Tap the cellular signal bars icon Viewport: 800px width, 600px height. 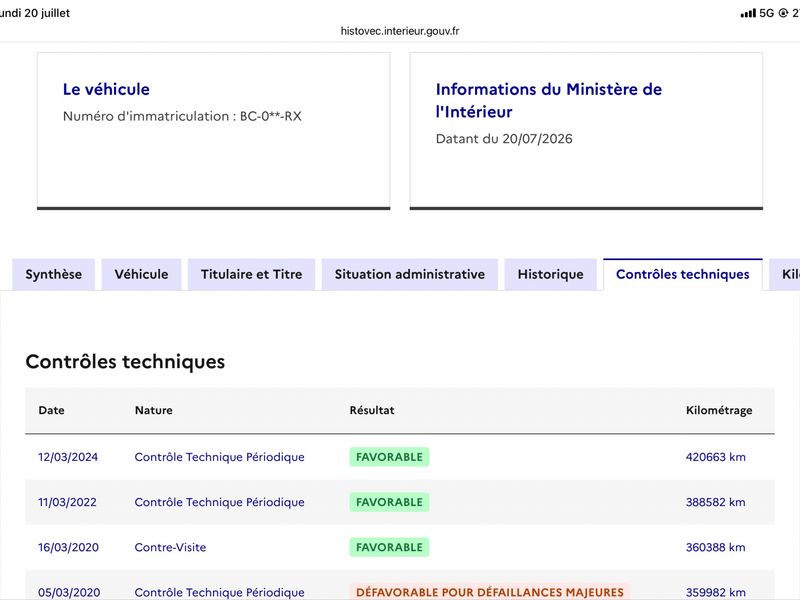[748, 13]
